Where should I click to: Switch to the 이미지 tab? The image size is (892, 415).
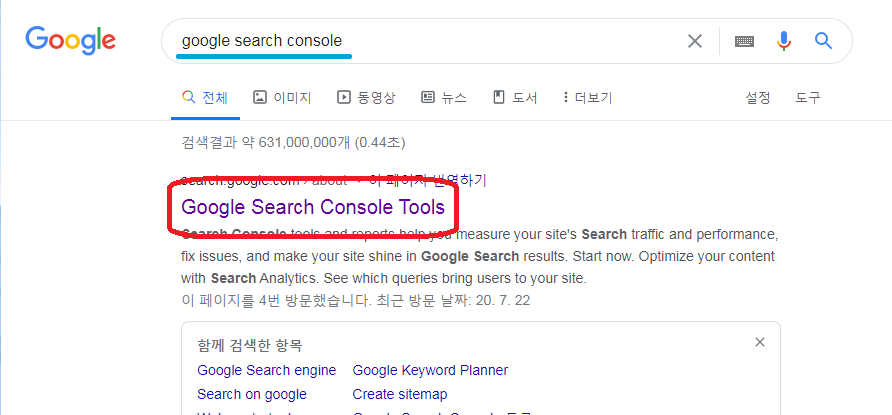(x=282, y=98)
